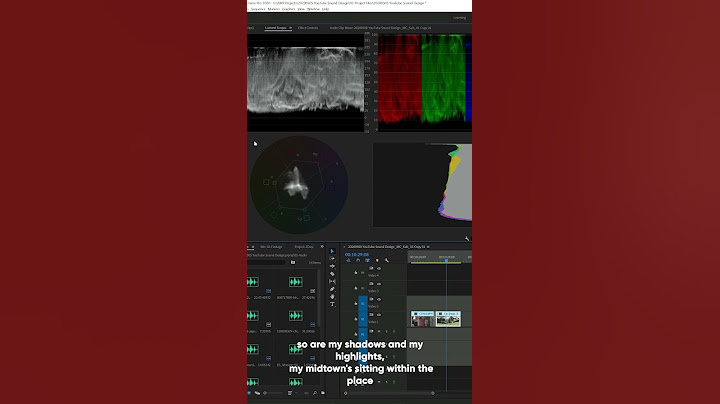
Task: Select the Selection arrow tool
Action: (332, 251)
